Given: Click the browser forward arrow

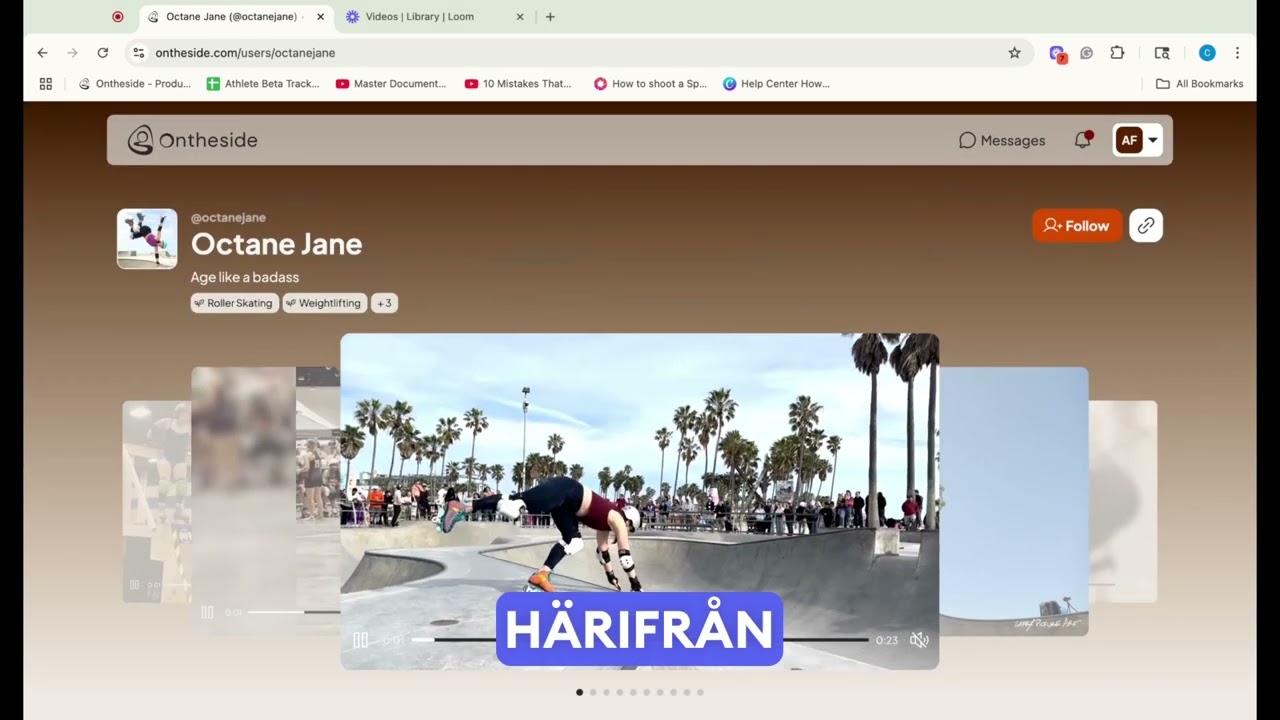Looking at the screenshot, I should click(x=72, y=53).
